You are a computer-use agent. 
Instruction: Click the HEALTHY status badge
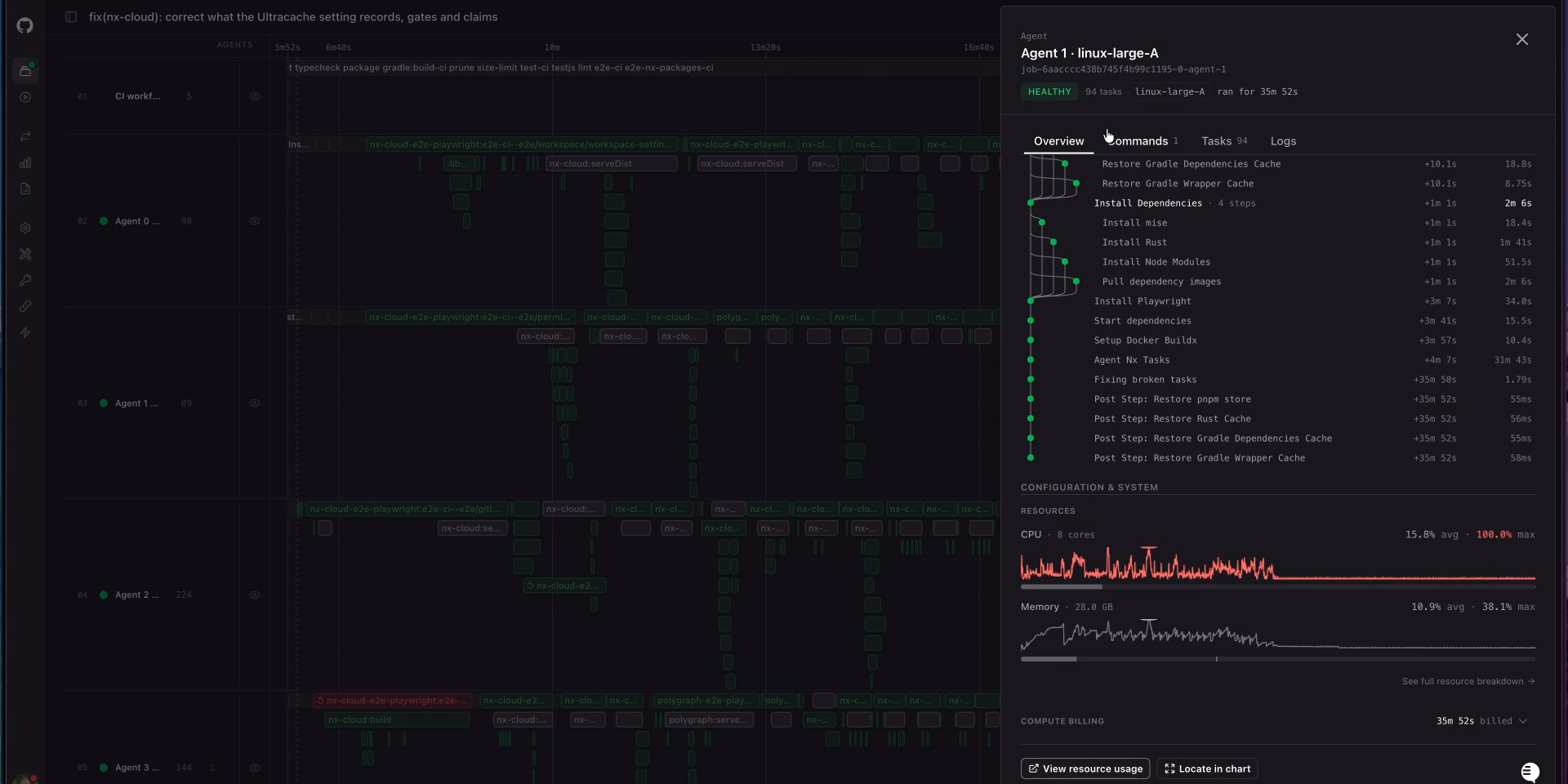pos(1049,91)
